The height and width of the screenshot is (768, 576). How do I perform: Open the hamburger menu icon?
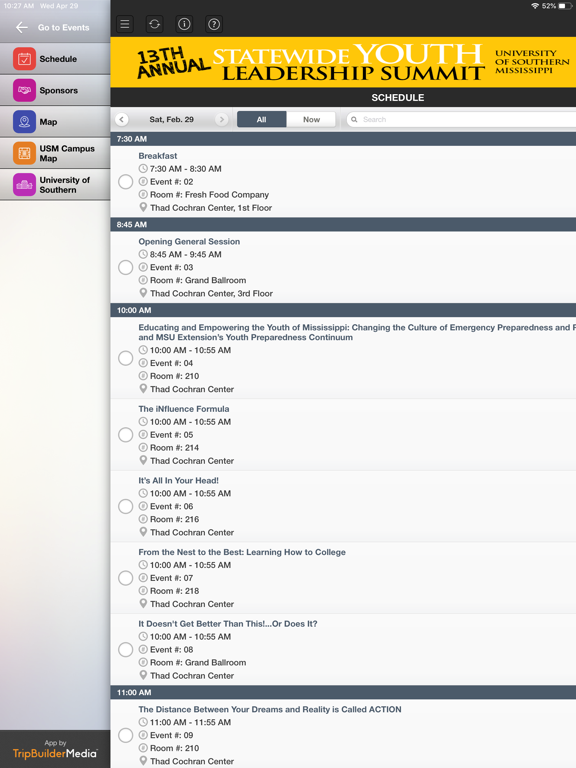[125, 24]
